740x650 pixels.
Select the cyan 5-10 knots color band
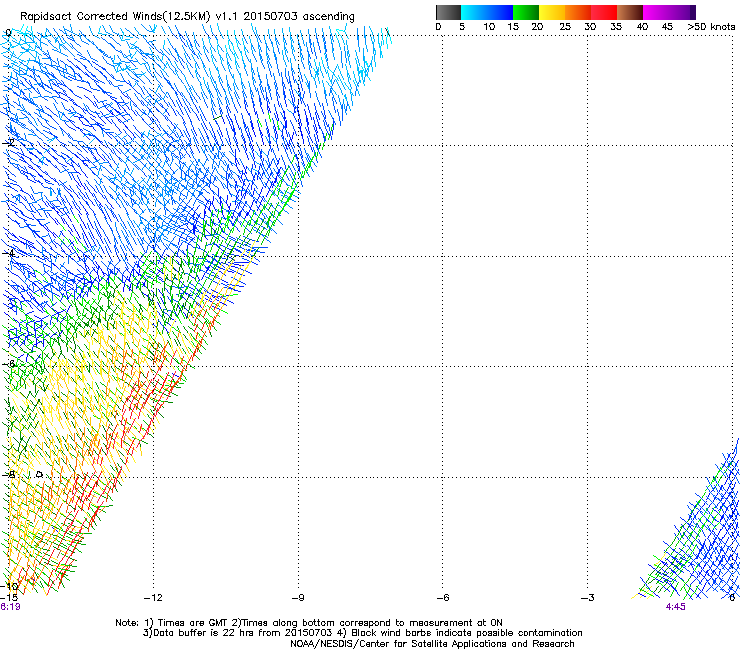click(473, 12)
